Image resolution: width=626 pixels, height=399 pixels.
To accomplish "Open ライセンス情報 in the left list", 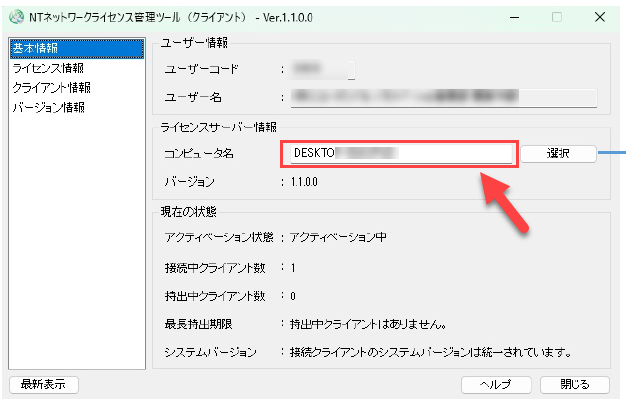I will coord(48,68).
